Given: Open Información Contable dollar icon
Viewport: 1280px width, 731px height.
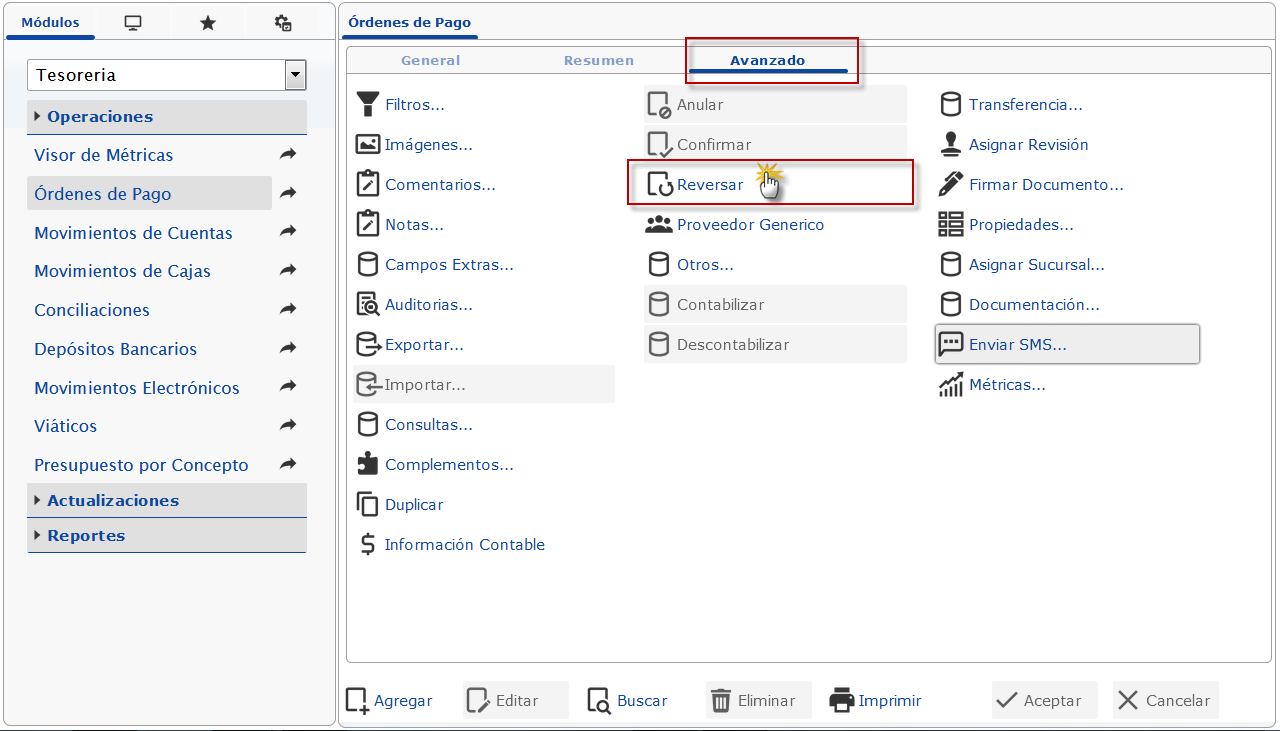Looking at the screenshot, I should pyautogui.click(x=368, y=544).
